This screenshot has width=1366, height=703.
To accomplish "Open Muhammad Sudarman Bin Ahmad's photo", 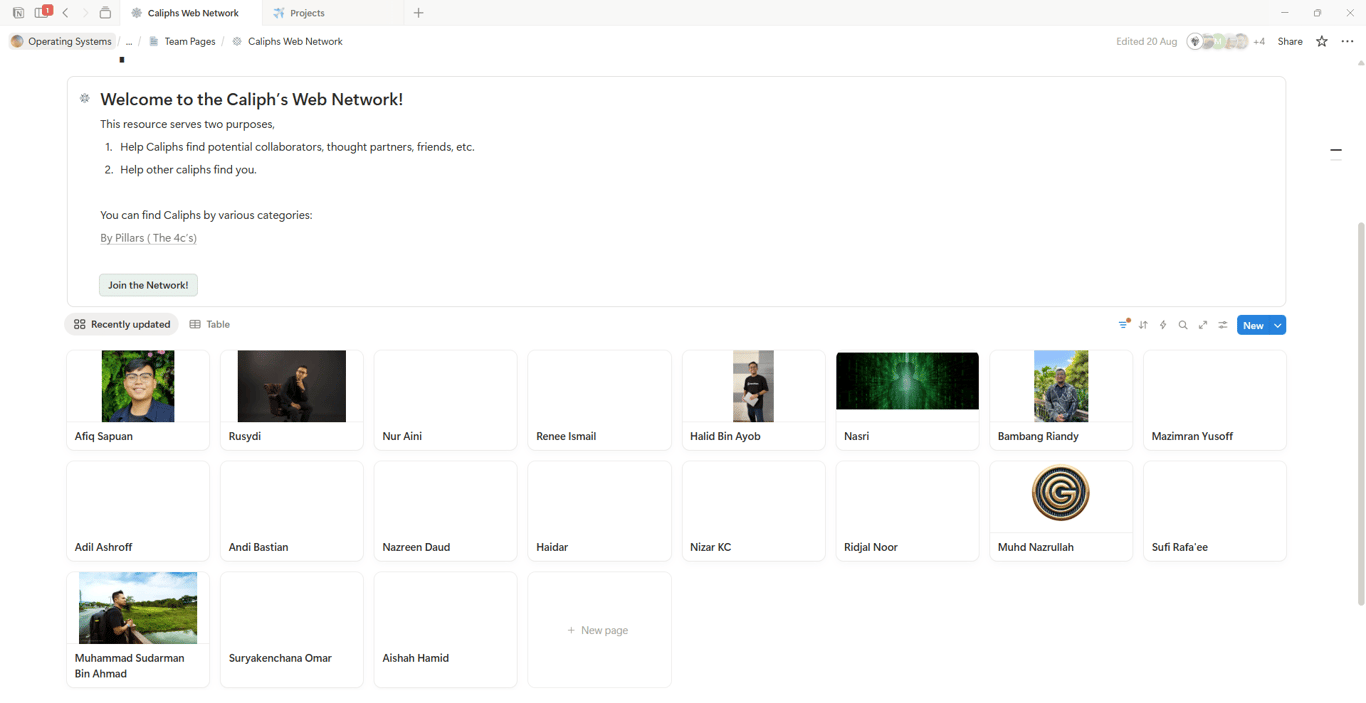I will coord(138,608).
